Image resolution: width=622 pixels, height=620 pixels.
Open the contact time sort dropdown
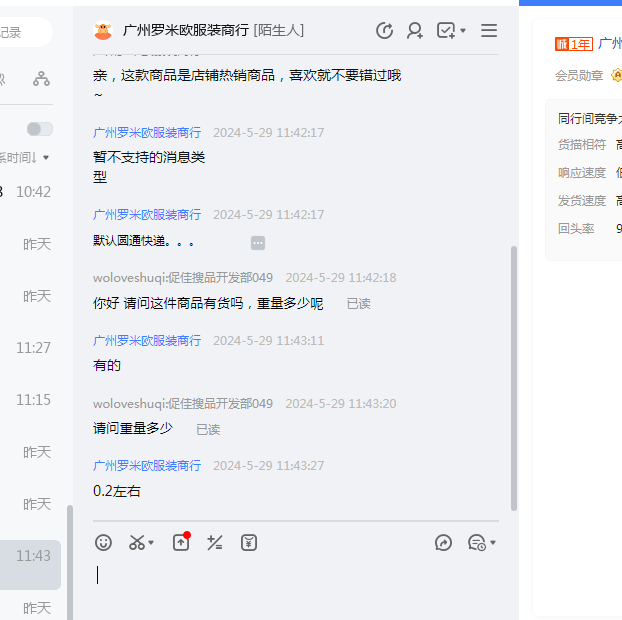pos(45,158)
